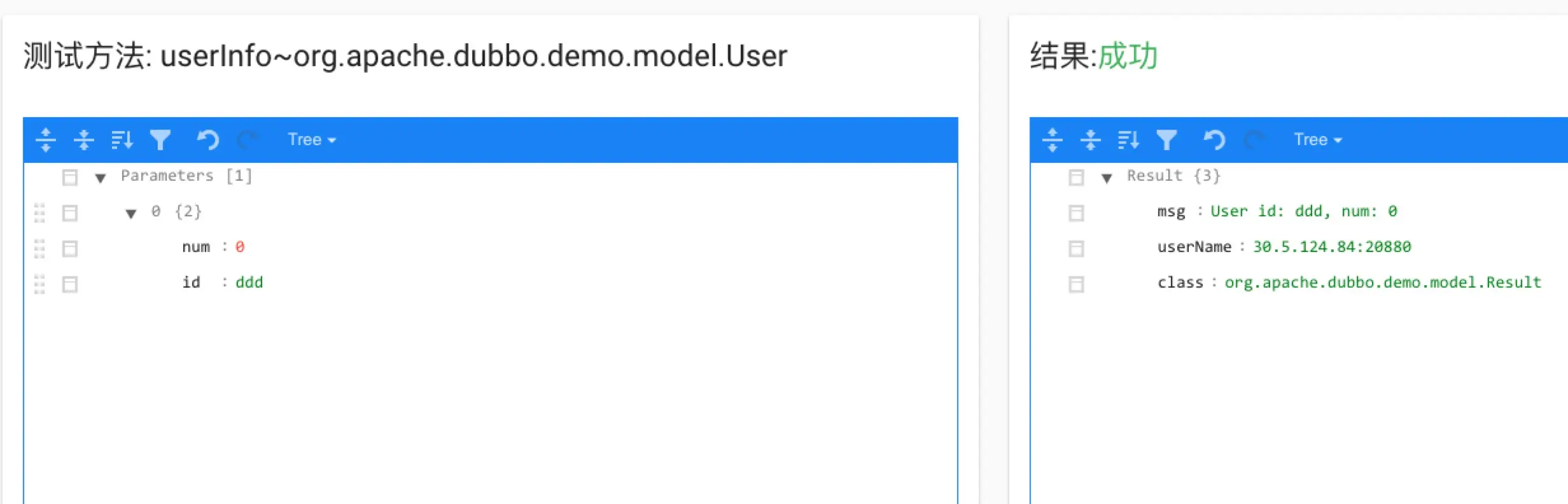Undo last action in Parameters editor
The image size is (1568, 504).
(208, 139)
